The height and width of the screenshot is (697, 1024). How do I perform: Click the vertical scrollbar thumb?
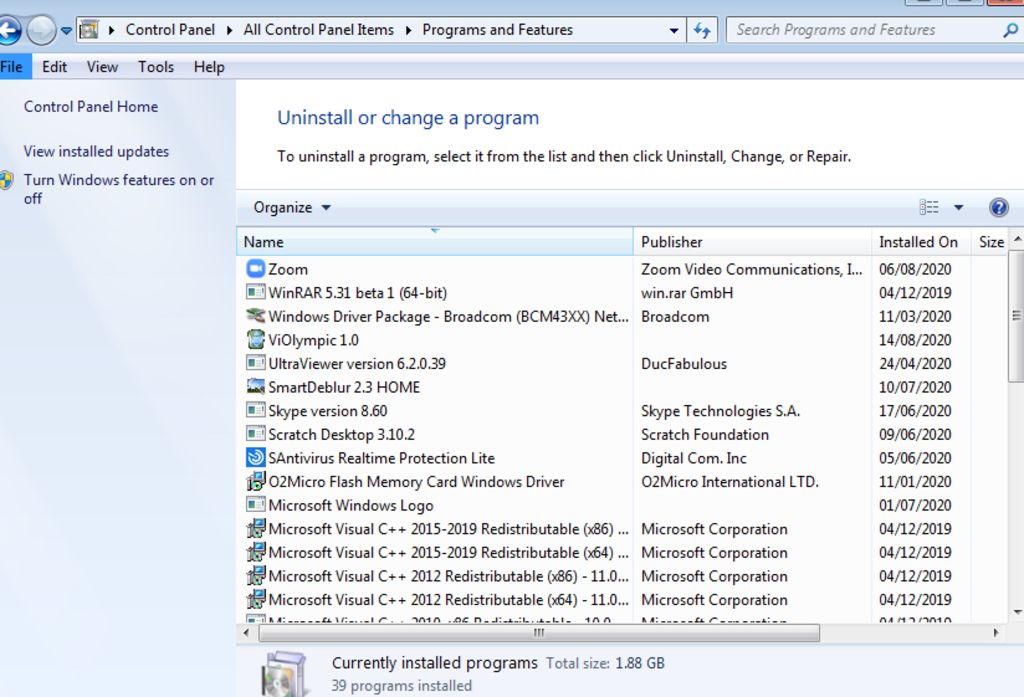point(1016,316)
